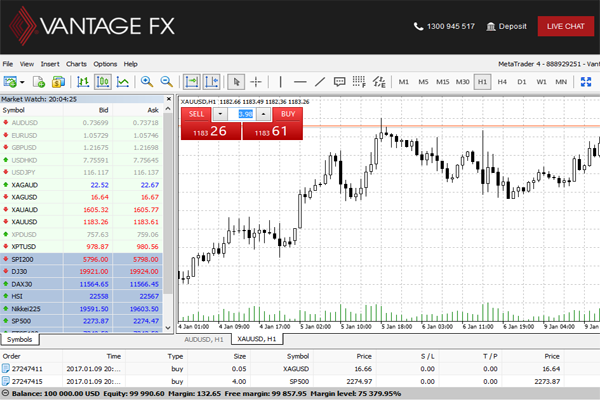Image resolution: width=600 pixels, height=400 pixels.
Task: Increase lot volume with up arrow
Action: pyautogui.click(x=263, y=114)
